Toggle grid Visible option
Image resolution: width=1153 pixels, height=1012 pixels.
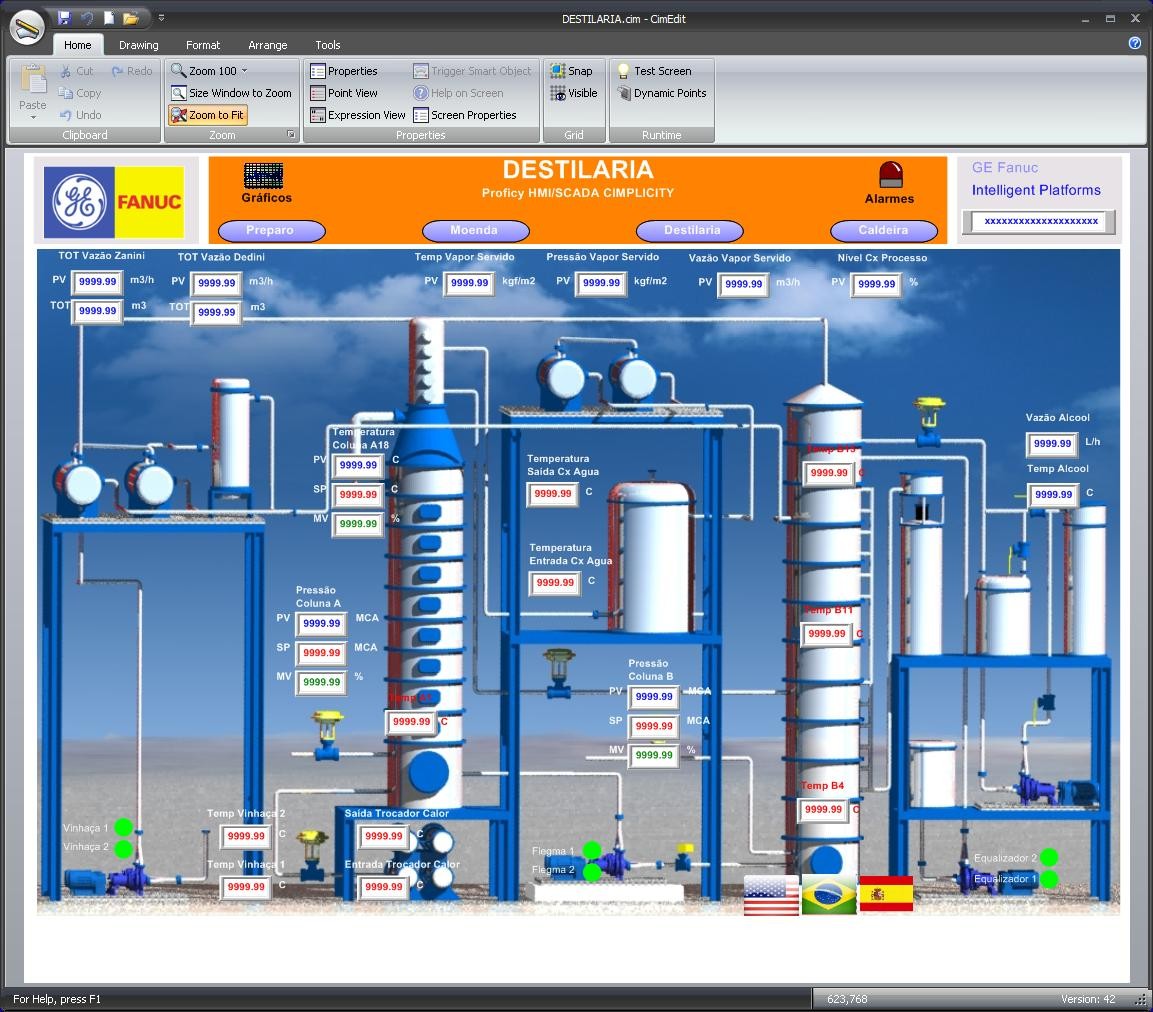[574, 93]
